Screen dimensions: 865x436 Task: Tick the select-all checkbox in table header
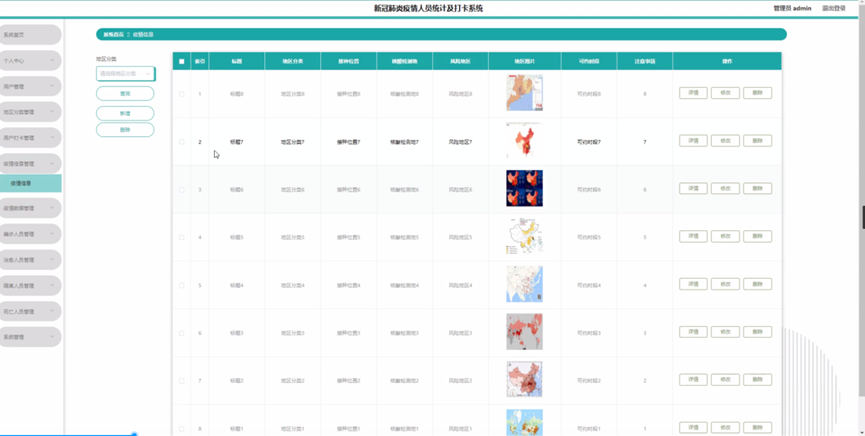[181, 61]
